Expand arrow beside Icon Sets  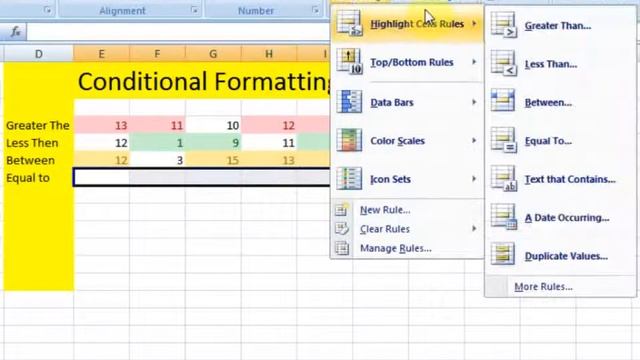[474, 178]
